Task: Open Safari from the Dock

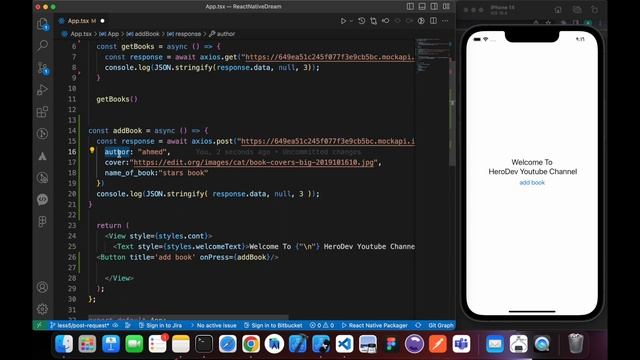Action: point(227,344)
